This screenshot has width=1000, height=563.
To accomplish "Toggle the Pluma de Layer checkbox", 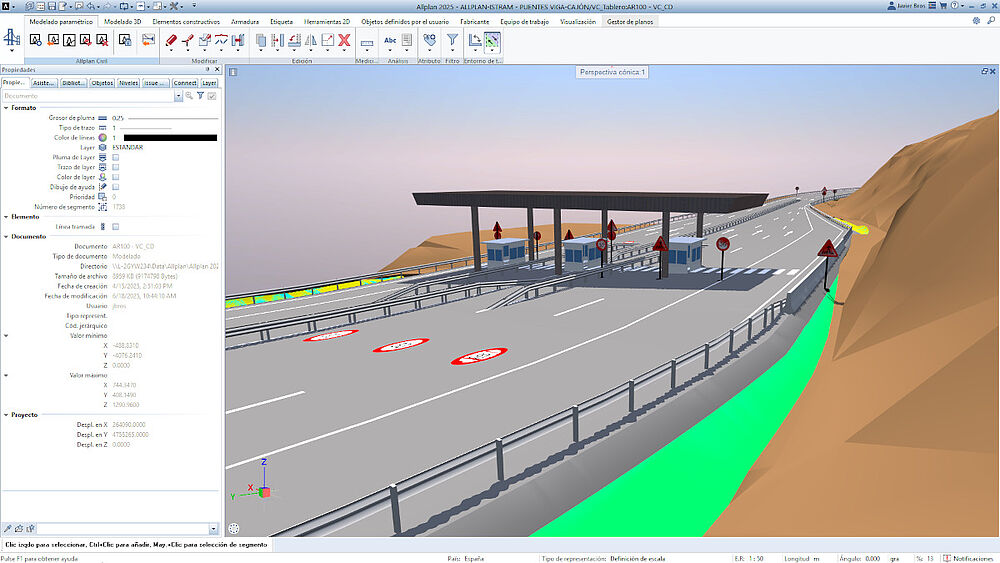I will pos(116,157).
